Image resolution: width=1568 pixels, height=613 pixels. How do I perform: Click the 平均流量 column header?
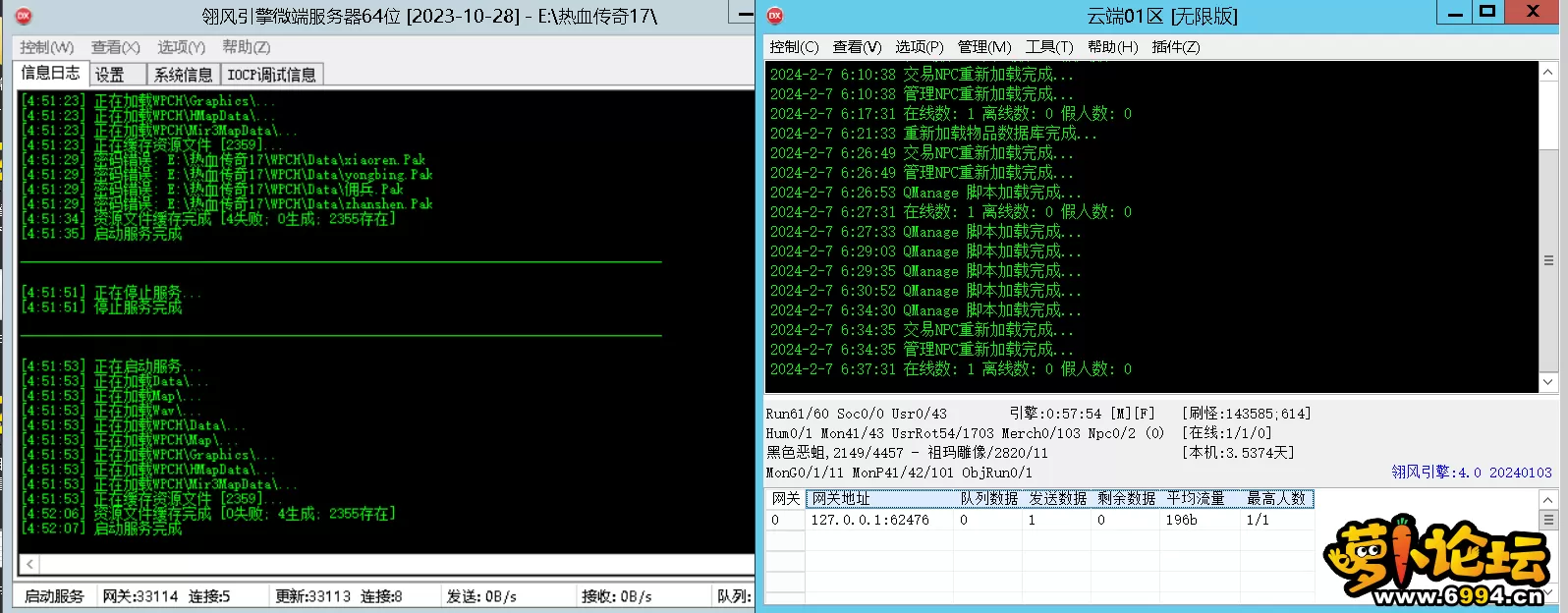1200,499
